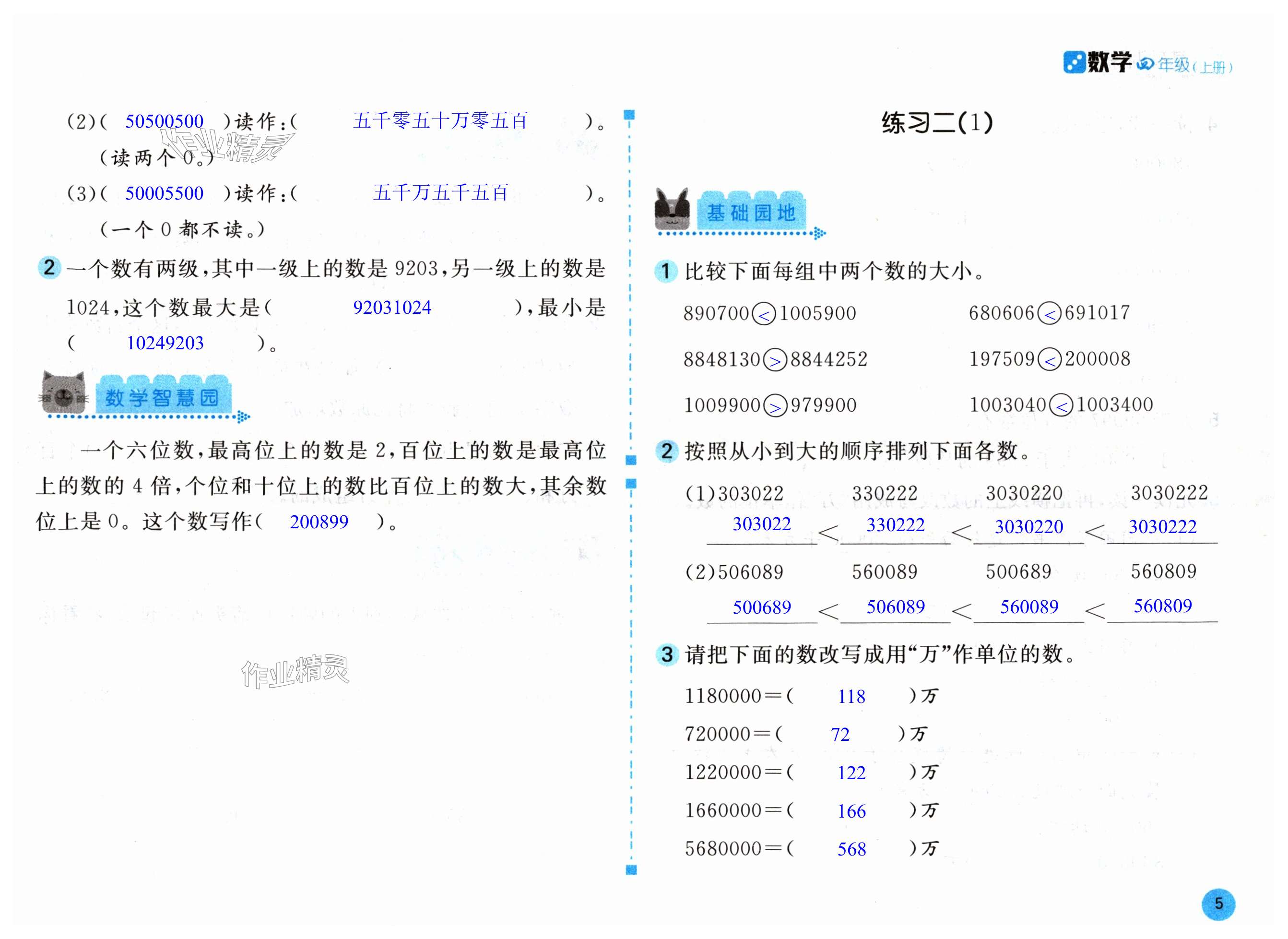Click the 基础园地 section banner
This screenshot has width=1288, height=939.
[x=751, y=212]
